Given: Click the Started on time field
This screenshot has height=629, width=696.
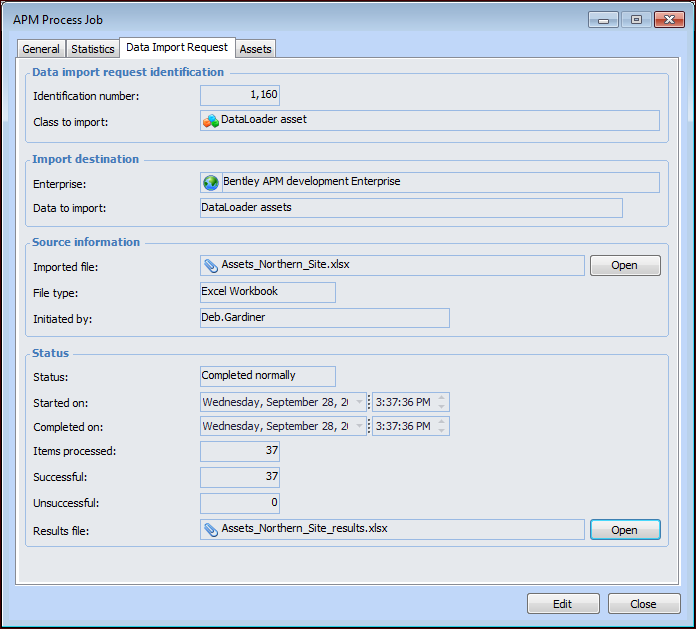Looking at the screenshot, I should 411,402.
